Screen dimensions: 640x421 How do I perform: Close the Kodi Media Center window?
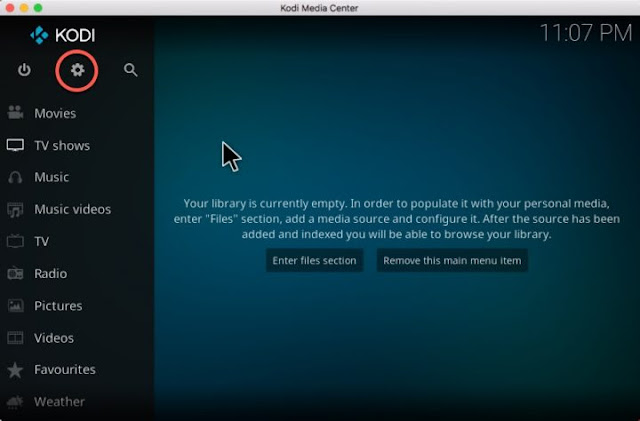pos(10,8)
